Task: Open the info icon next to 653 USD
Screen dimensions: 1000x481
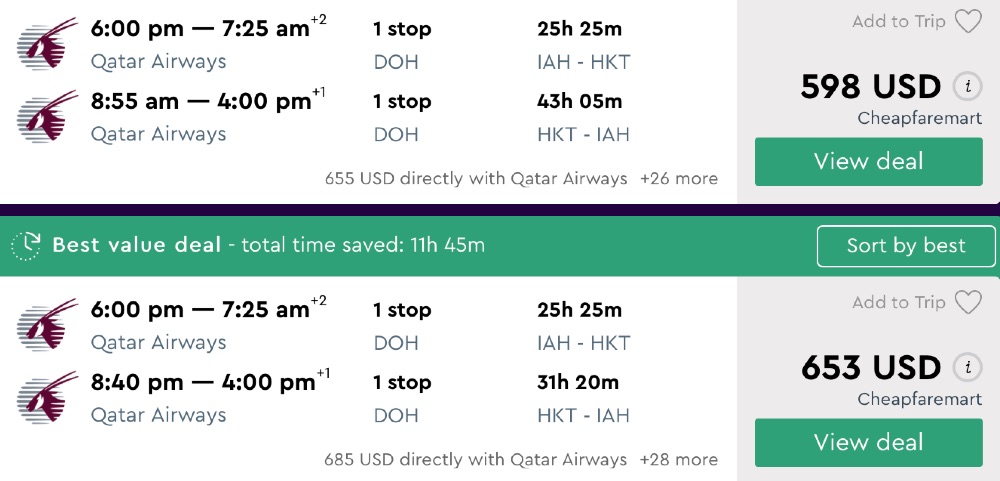Action: pos(966,368)
